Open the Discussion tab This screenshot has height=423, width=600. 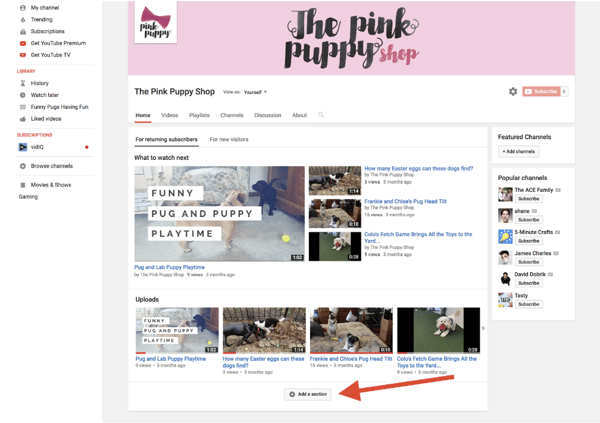(267, 115)
